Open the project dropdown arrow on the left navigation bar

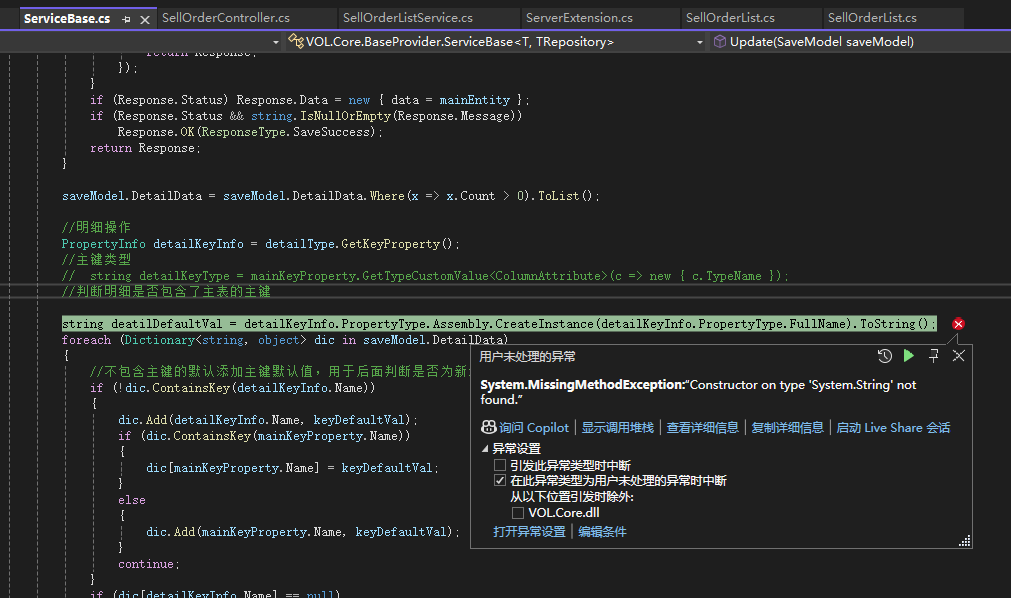[275, 43]
